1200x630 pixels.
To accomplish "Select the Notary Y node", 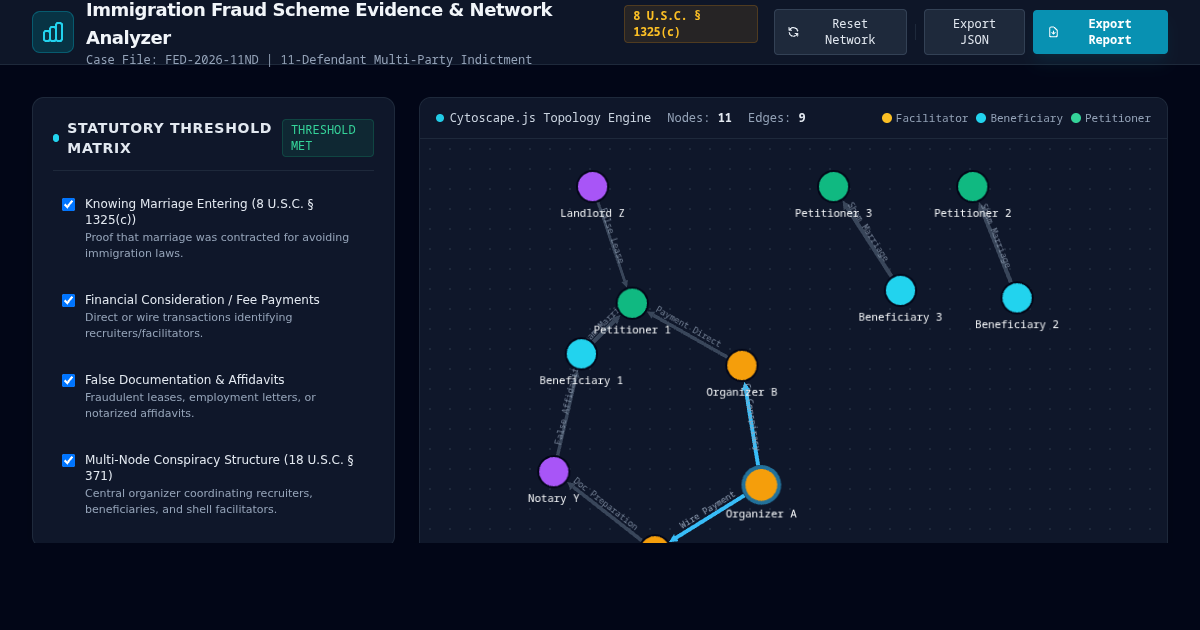I will (x=553, y=471).
